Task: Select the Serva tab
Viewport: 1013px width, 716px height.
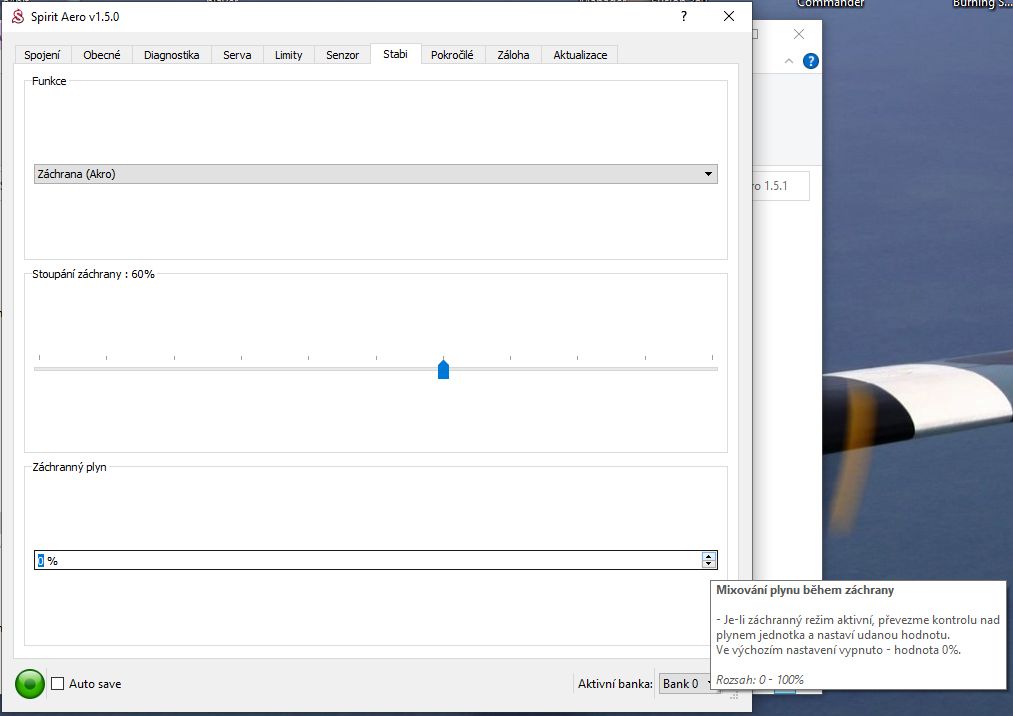Action: [x=237, y=55]
